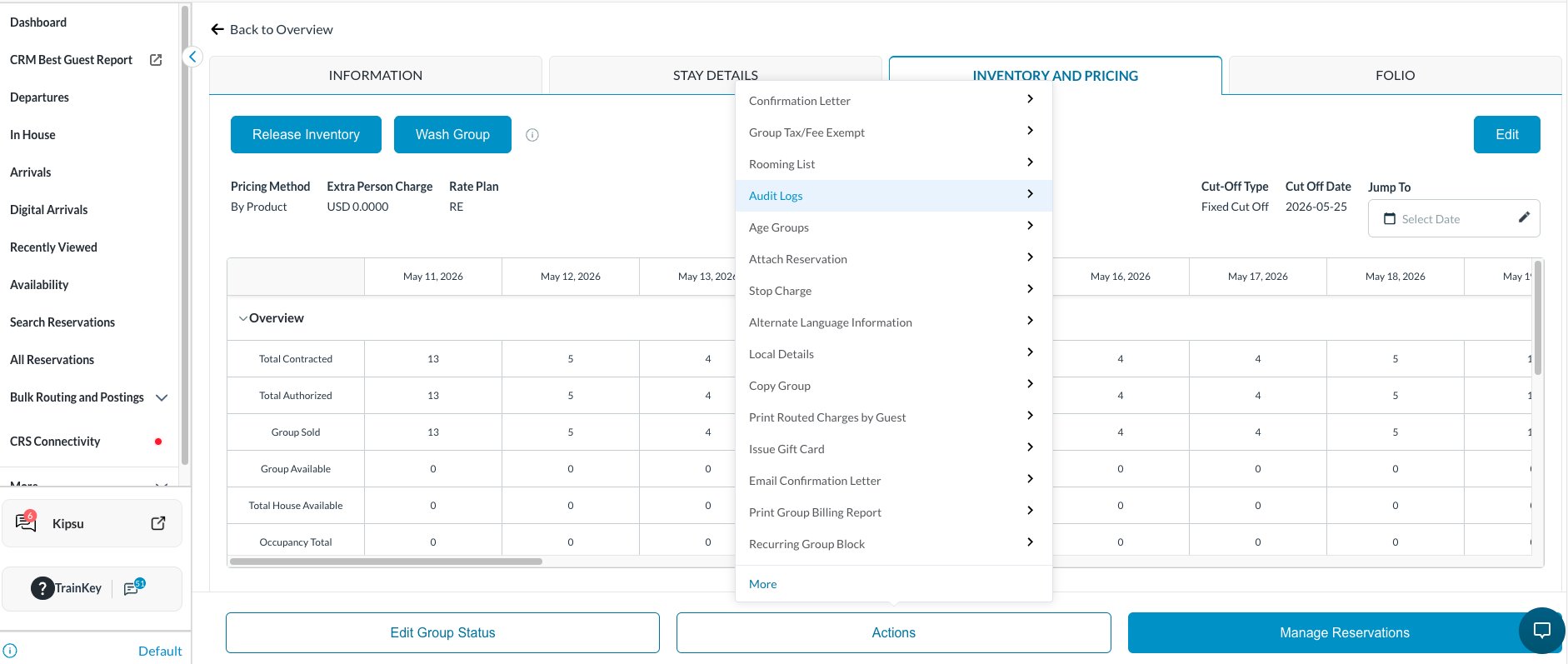Click the More link in Actions menu
Screen dimensions: 1568x664
762,584
